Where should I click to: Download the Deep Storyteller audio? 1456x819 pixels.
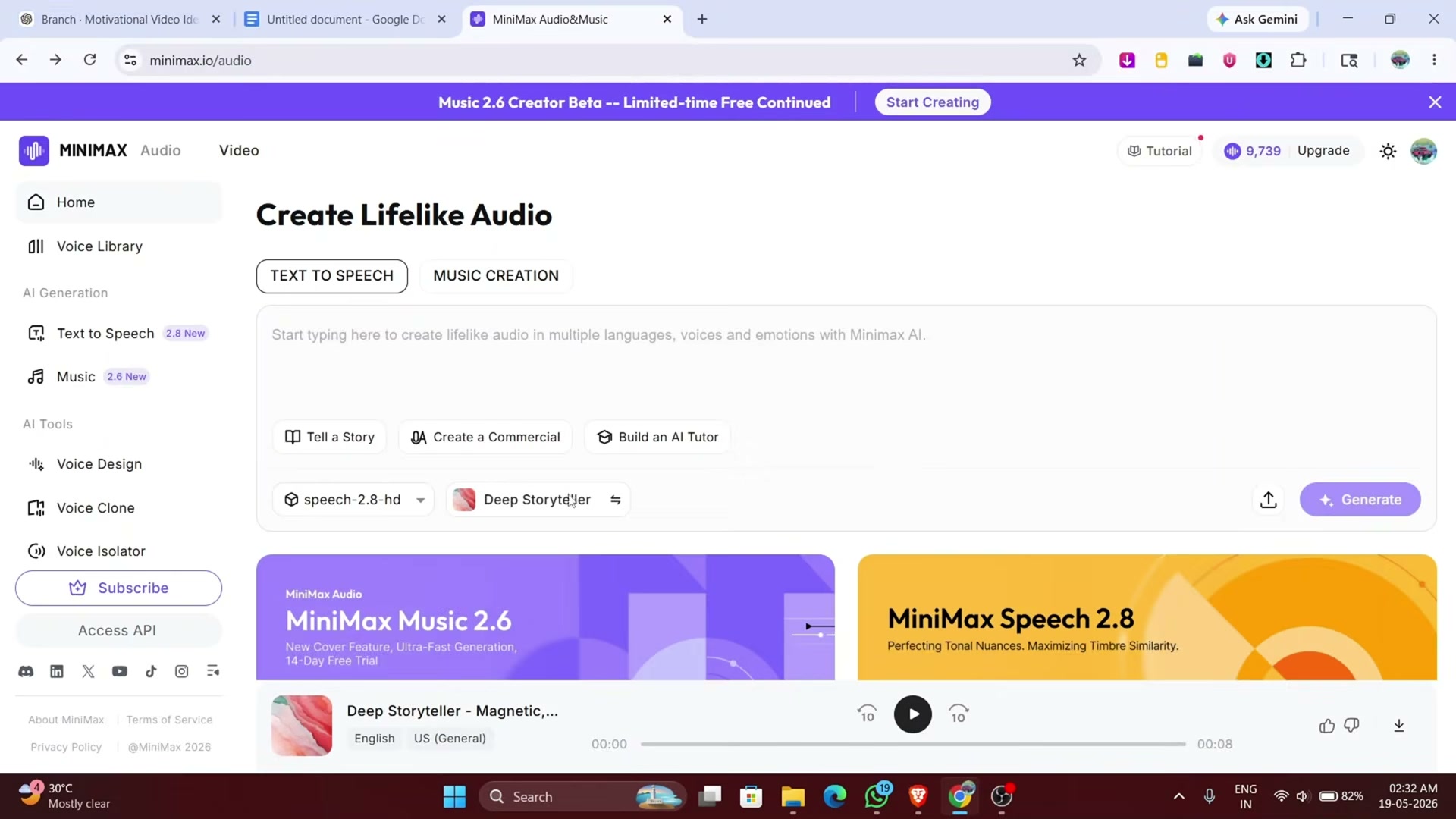pyautogui.click(x=1399, y=726)
